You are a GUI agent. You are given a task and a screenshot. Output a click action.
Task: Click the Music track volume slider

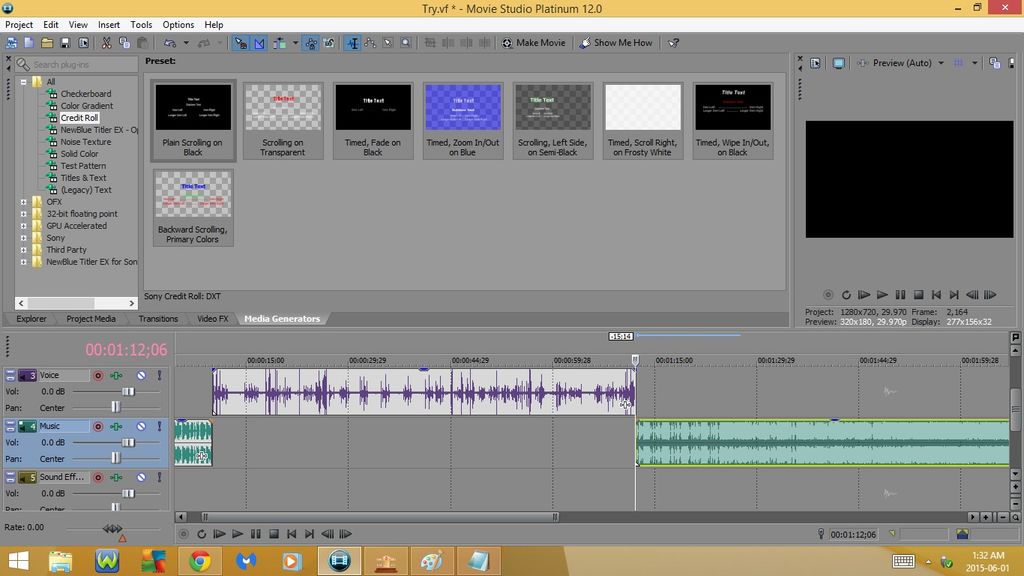[x=128, y=442]
